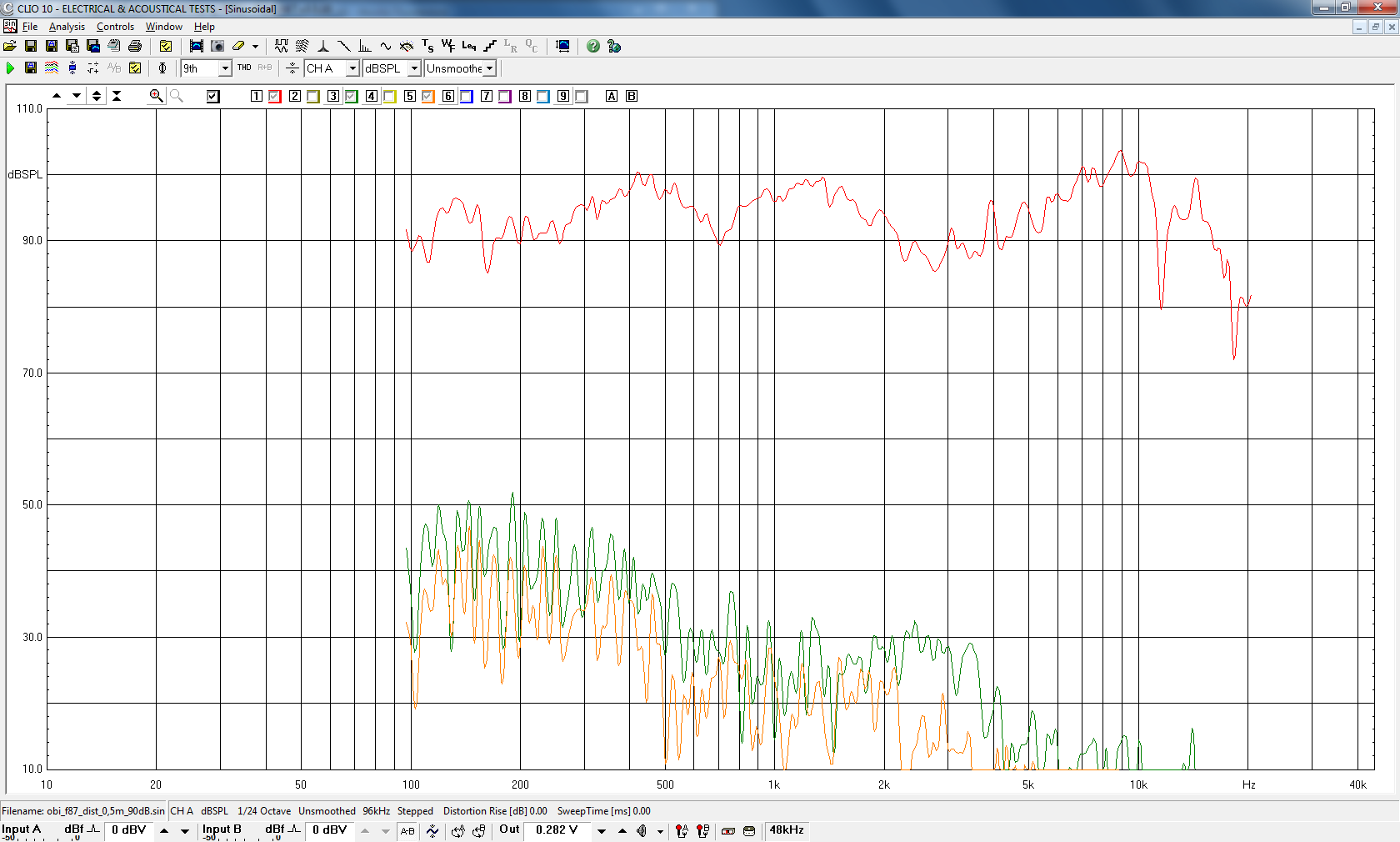Toggle the THD display button
The width and height of the screenshot is (1400, 842).
(244, 68)
